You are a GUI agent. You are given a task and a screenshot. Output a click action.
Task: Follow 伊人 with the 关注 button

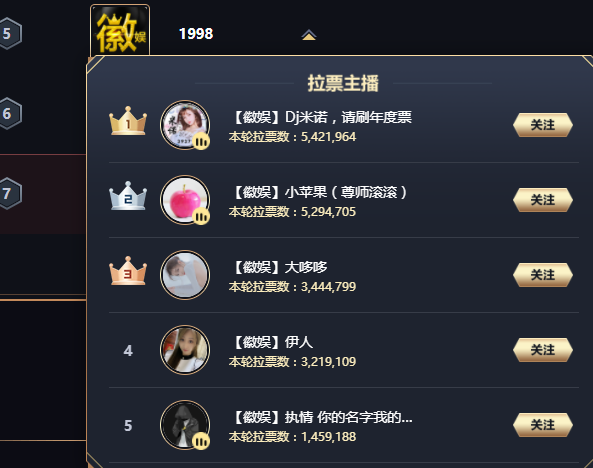(543, 350)
